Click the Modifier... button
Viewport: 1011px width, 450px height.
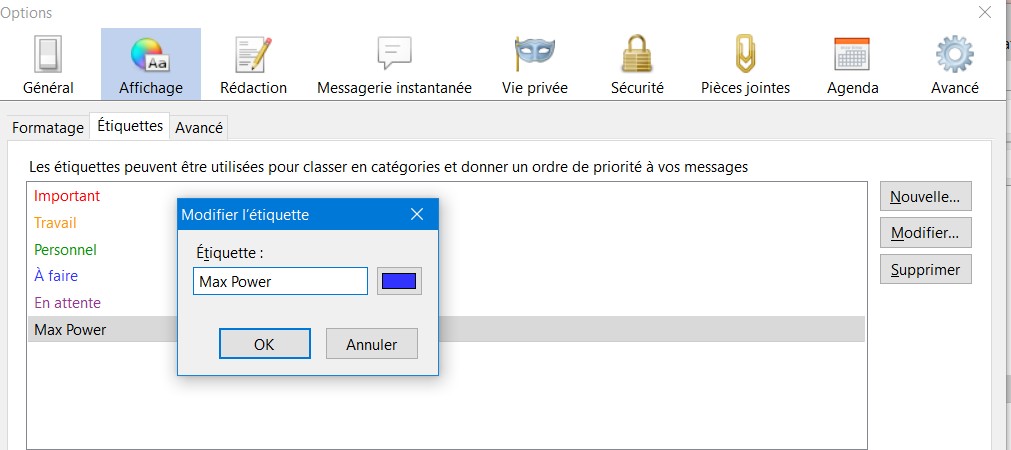tap(925, 233)
